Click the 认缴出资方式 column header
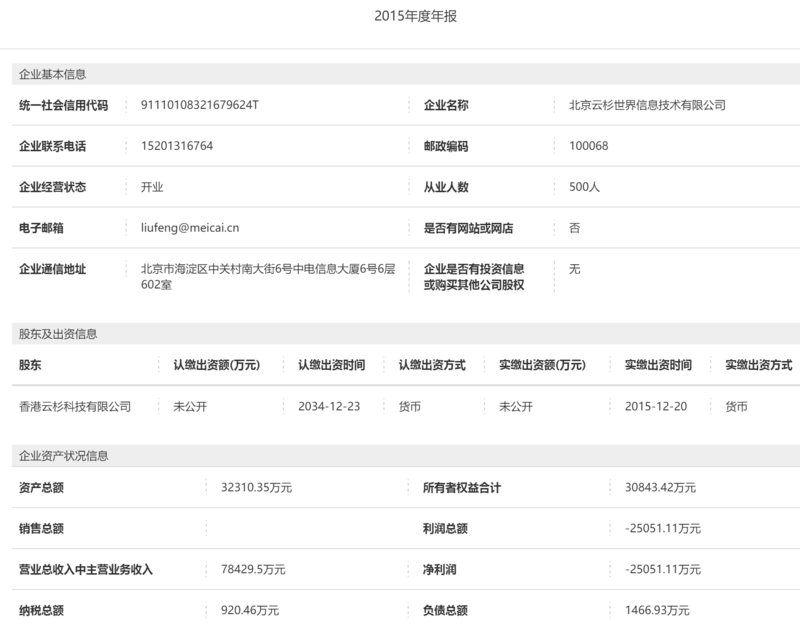 coord(432,365)
